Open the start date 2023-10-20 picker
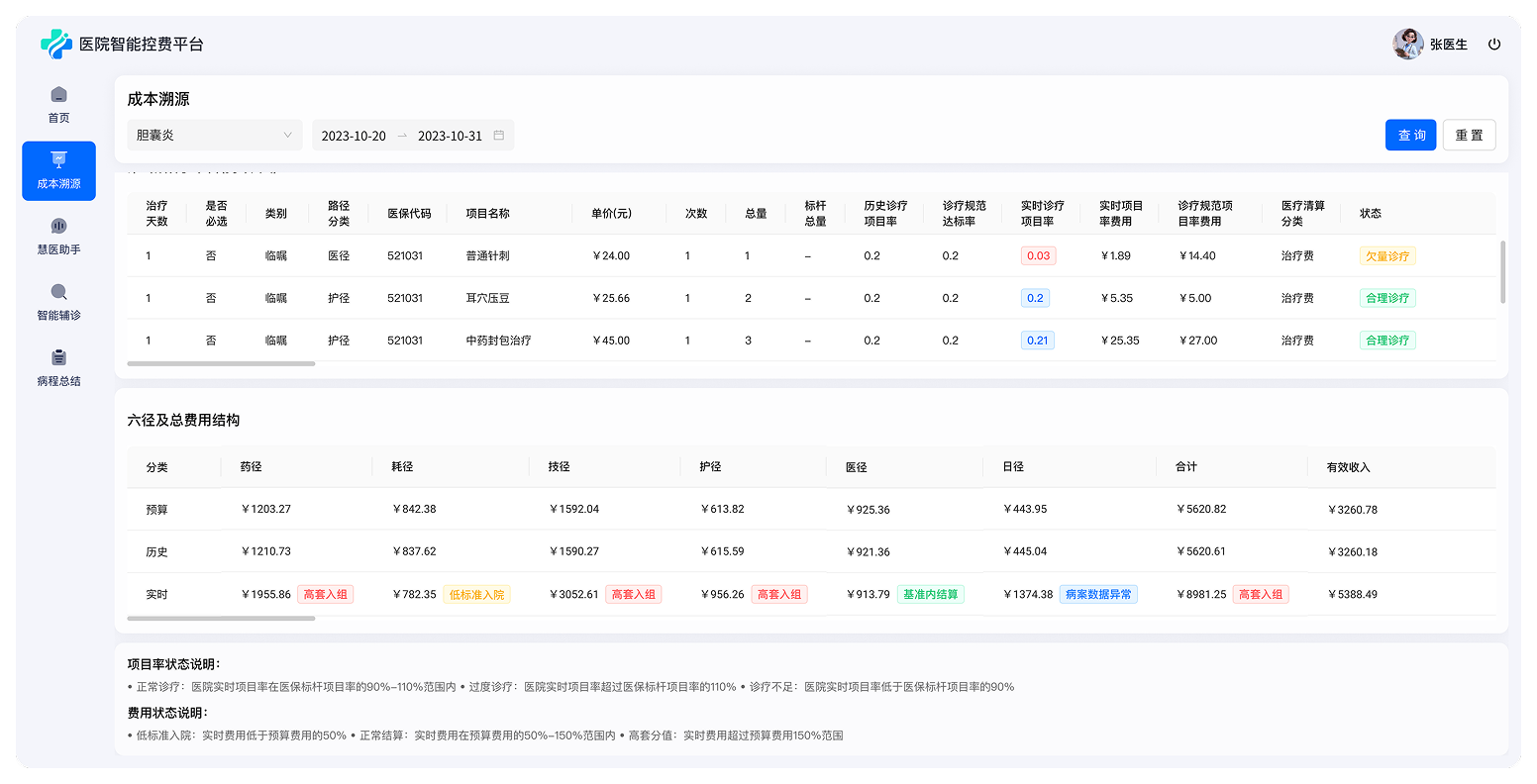Screen dimensions: 1537x784 point(354,135)
